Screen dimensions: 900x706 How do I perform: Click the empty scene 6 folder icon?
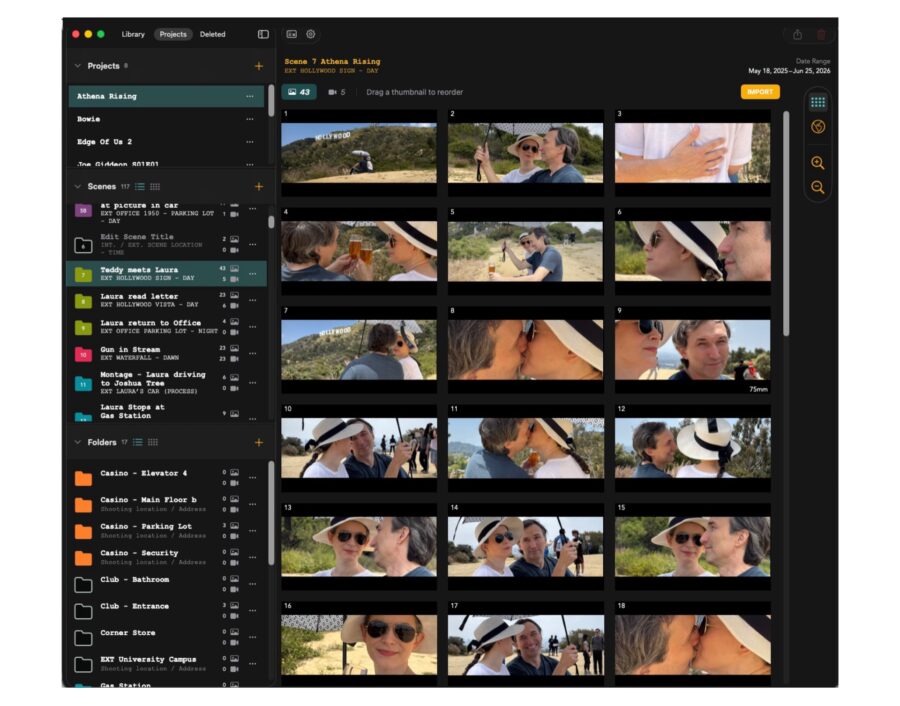tap(83, 246)
